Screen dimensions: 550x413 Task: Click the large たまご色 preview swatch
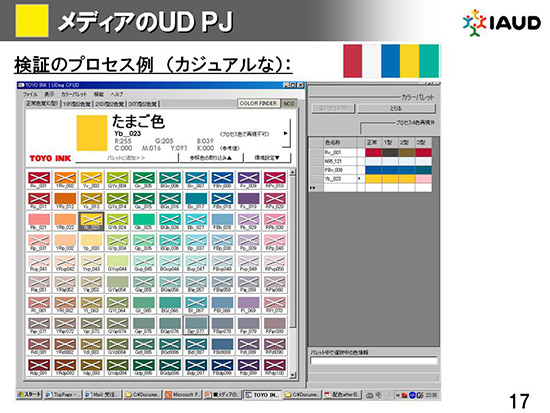[x=92, y=133]
